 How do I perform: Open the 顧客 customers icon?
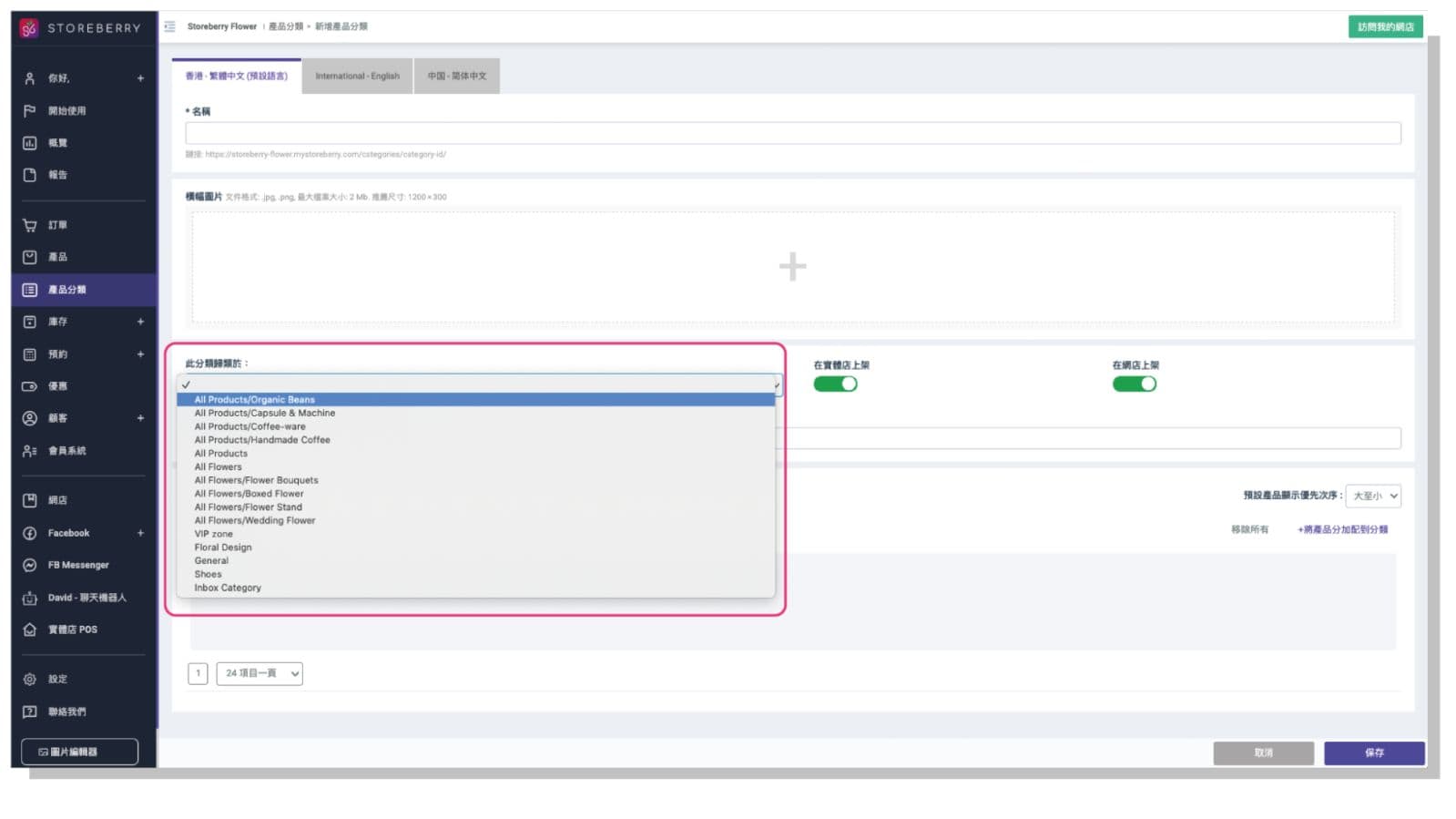coord(29,418)
